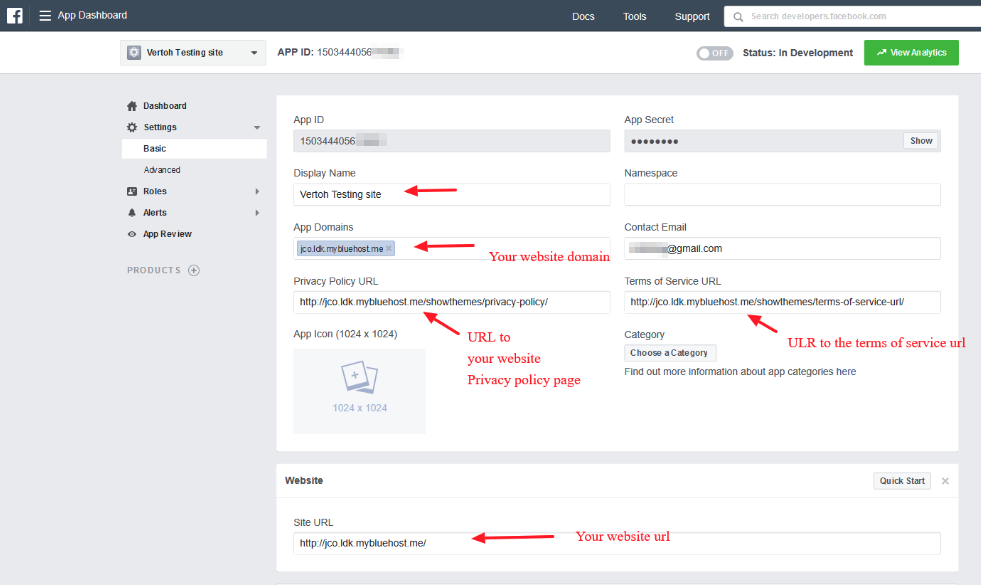This screenshot has width=981, height=585.
Task: Click the Site URL field
Action: pos(616,543)
